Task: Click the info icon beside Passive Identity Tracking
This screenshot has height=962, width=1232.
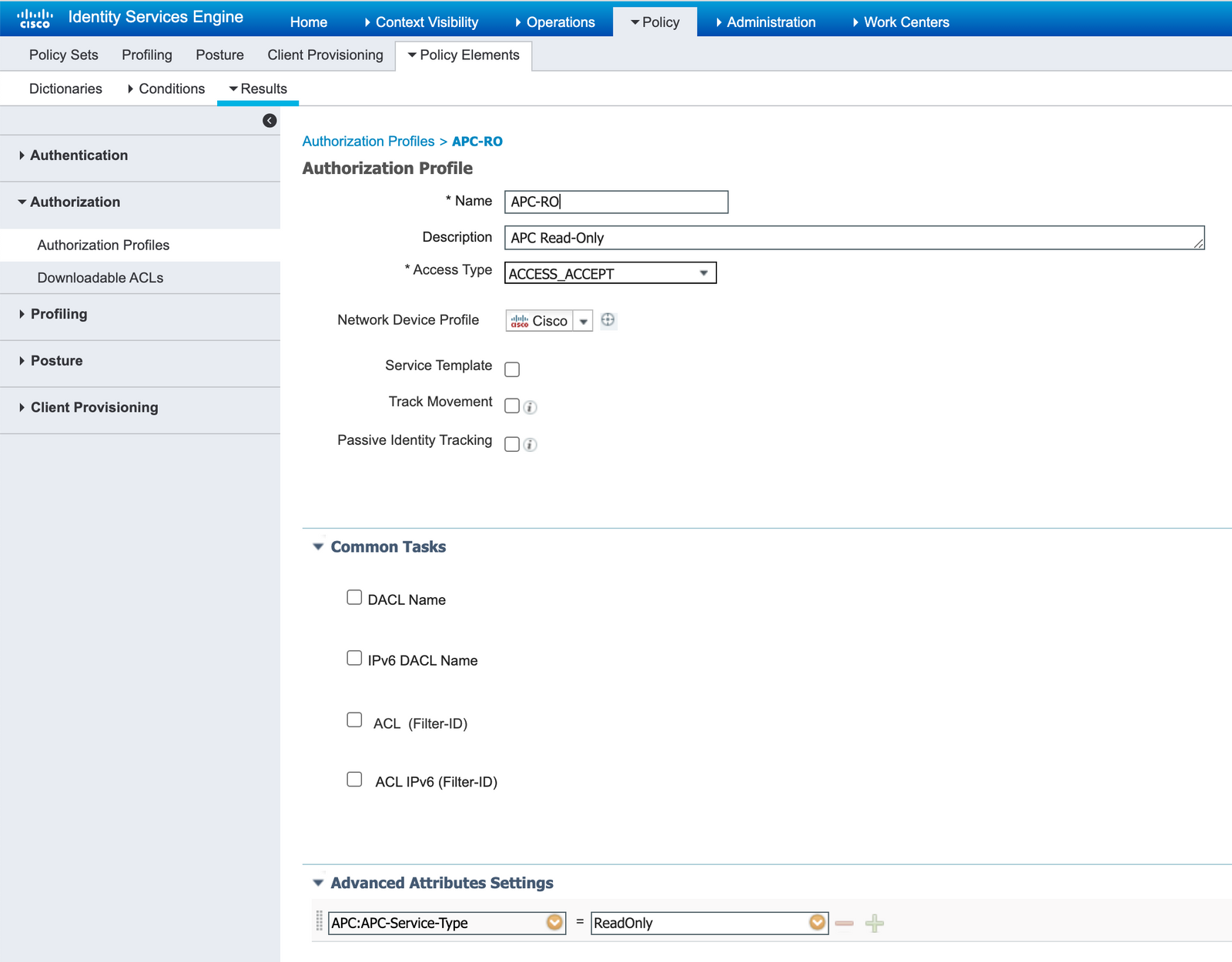Action: coord(530,444)
